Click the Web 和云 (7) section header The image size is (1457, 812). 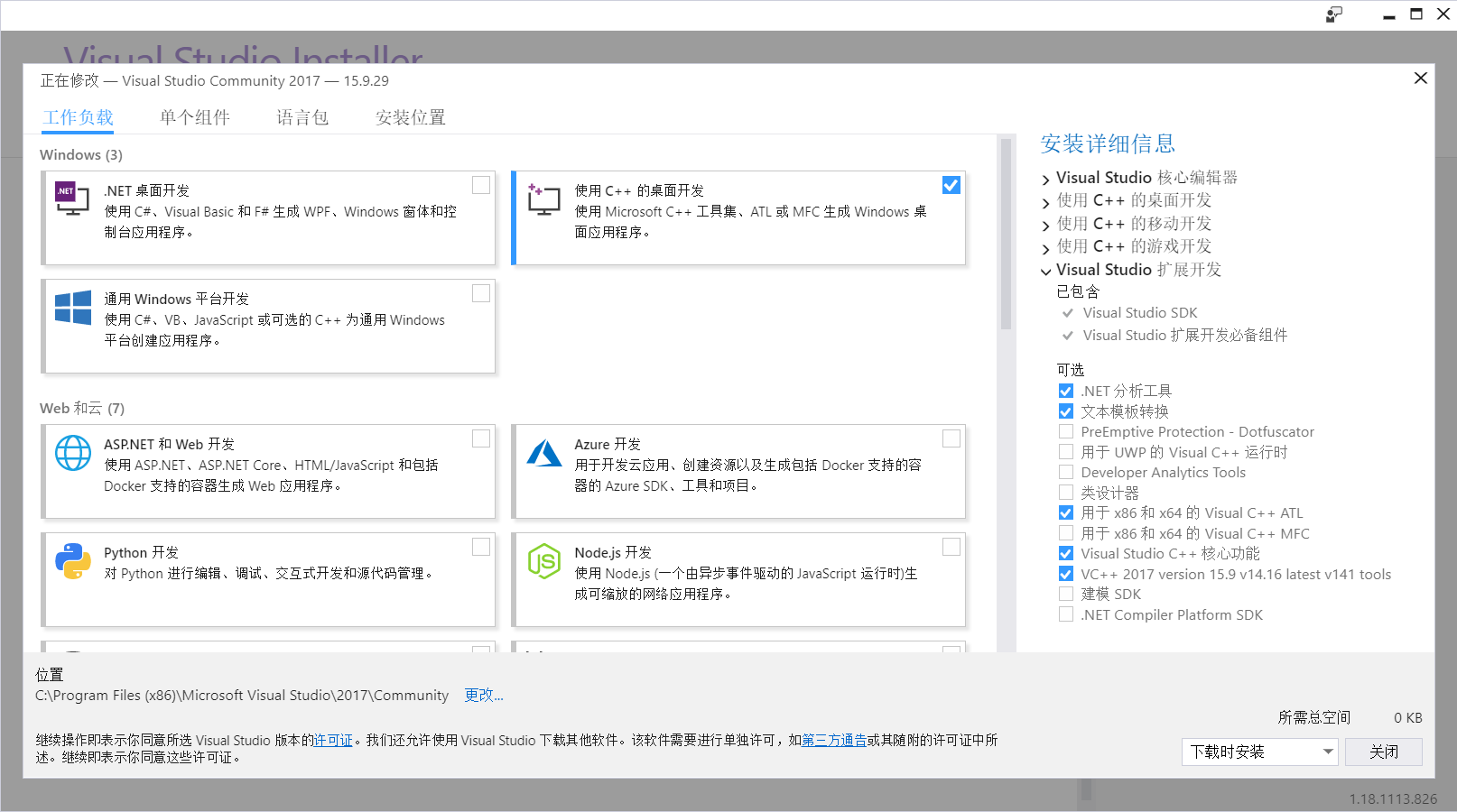(82, 408)
